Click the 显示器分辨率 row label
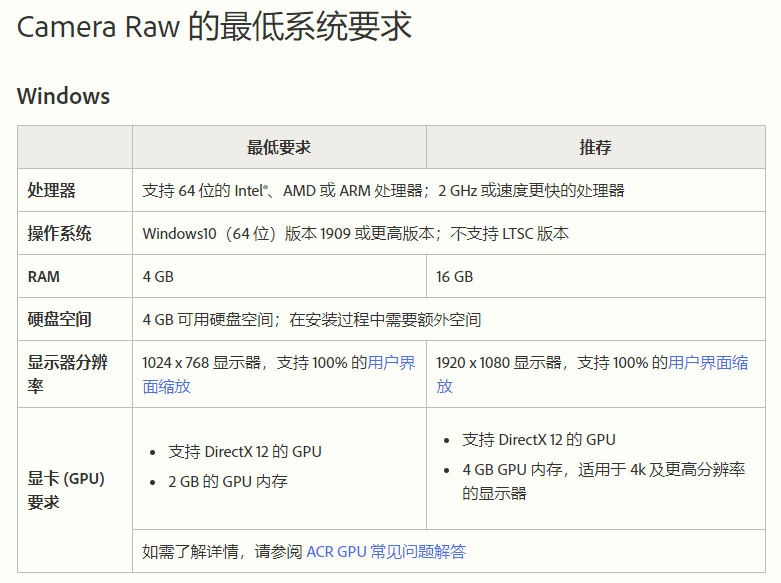The height and width of the screenshot is (583, 781). point(67,374)
